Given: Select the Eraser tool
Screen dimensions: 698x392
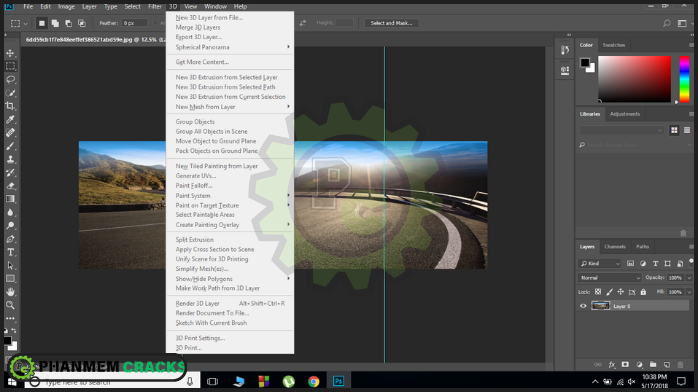Looking at the screenshot, I should 10,186.
